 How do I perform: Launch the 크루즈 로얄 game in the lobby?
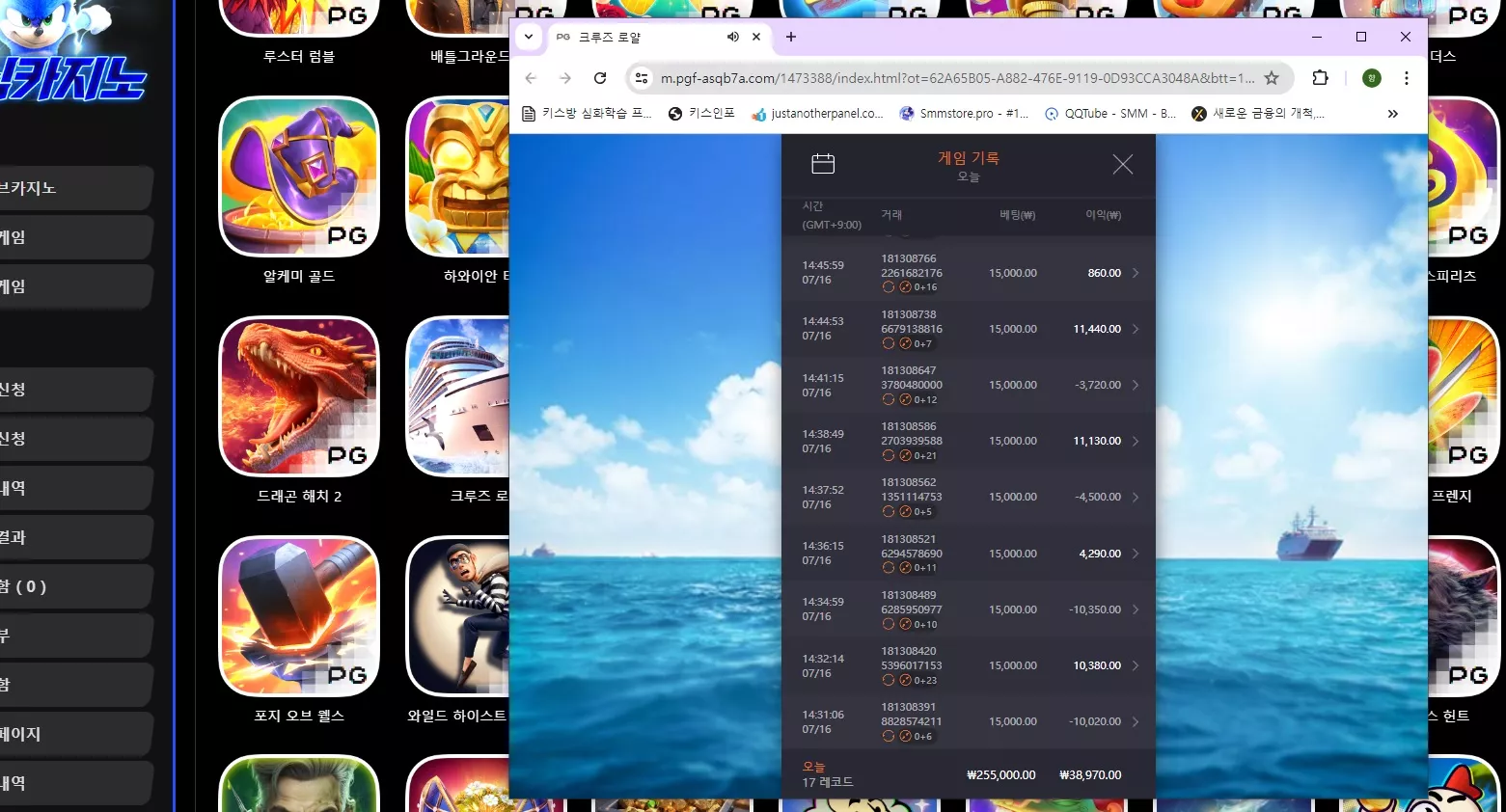click(x=458, y=396)
